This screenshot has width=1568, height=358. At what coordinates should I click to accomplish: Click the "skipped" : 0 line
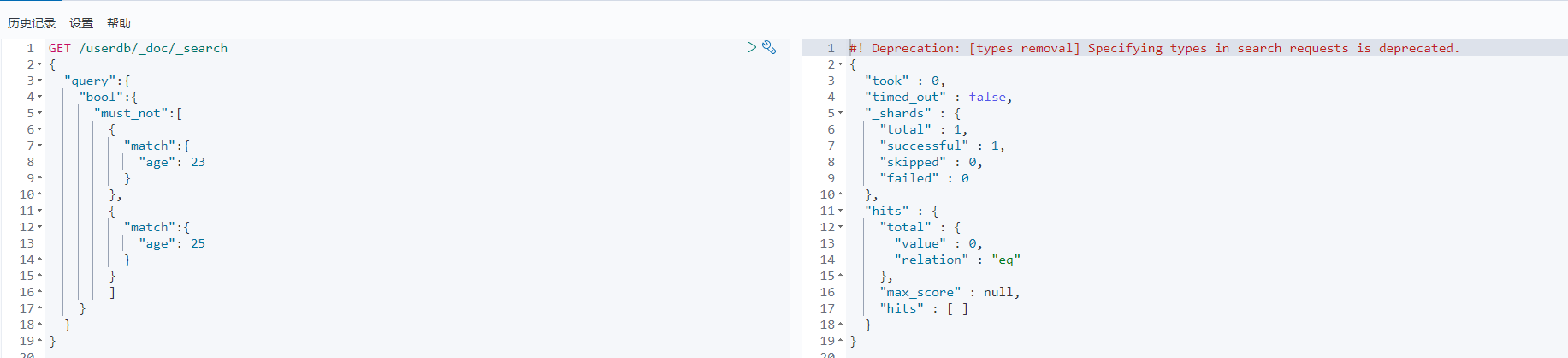click(x=932, y=162)
